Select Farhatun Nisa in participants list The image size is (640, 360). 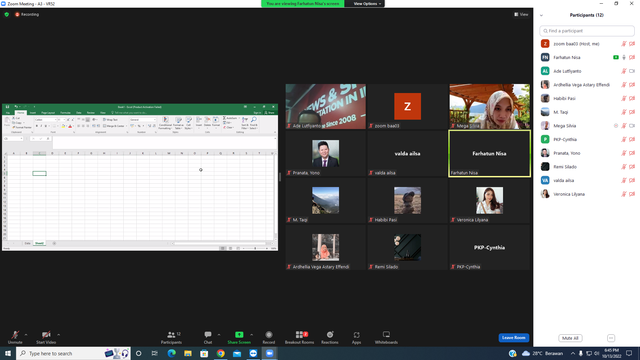(587, 58)
